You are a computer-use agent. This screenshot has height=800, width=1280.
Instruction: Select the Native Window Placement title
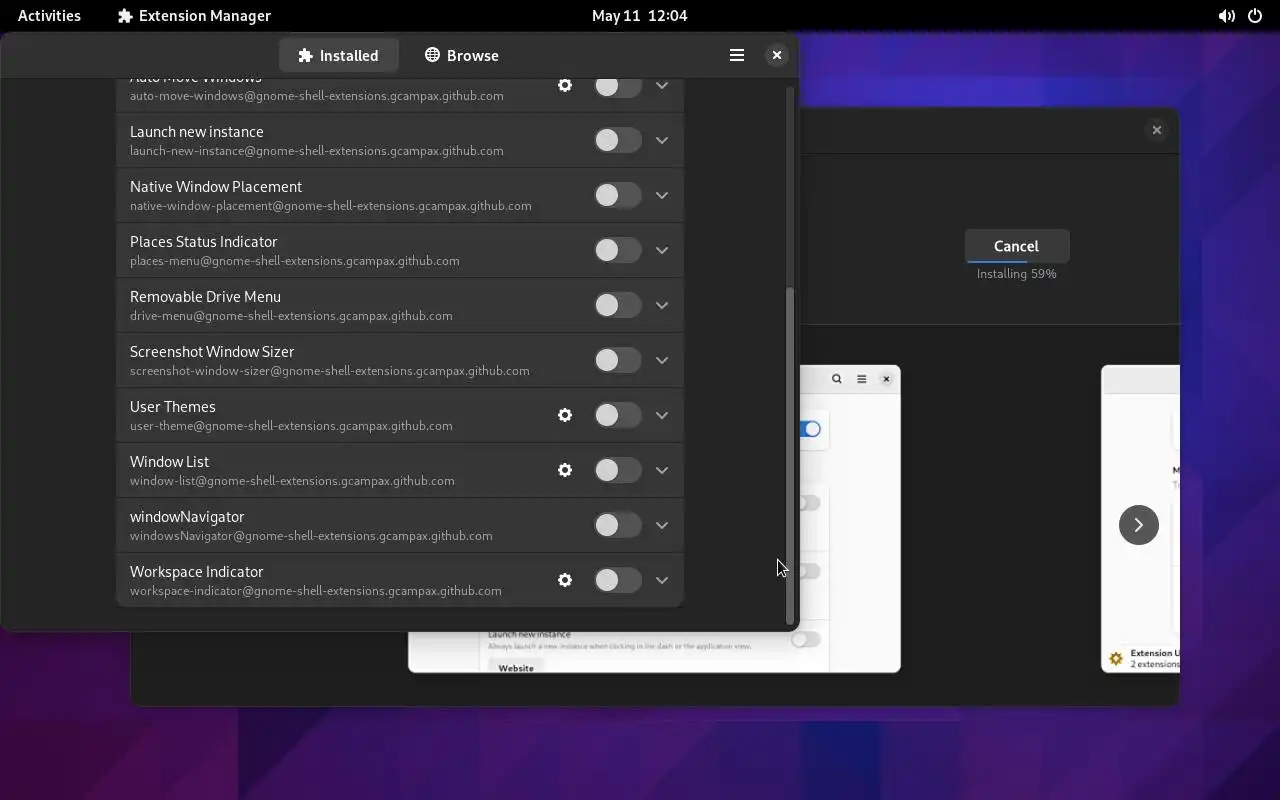pyautogui.click(x=216, y=187)
